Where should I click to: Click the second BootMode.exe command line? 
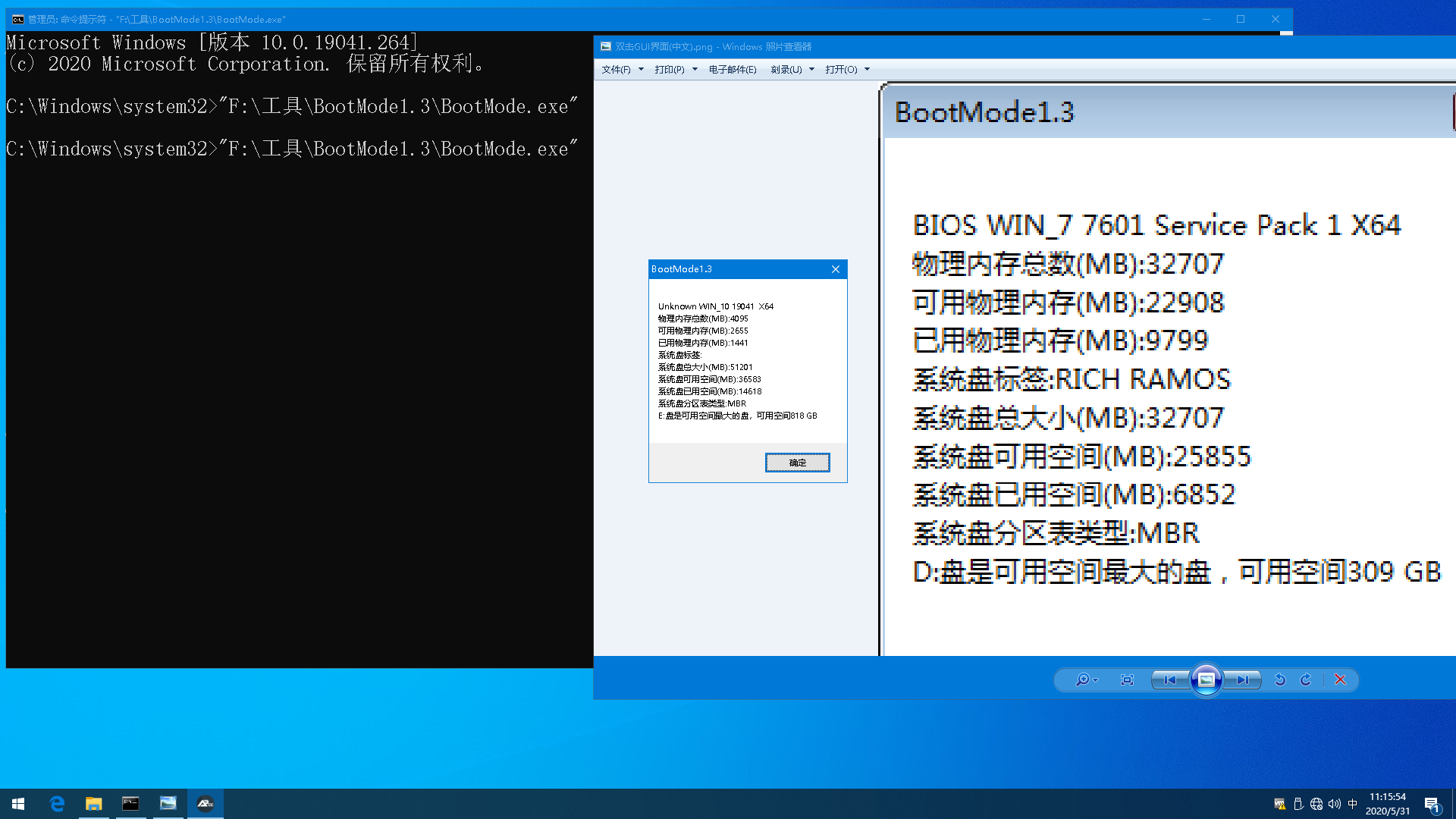(x=292, y=149)
